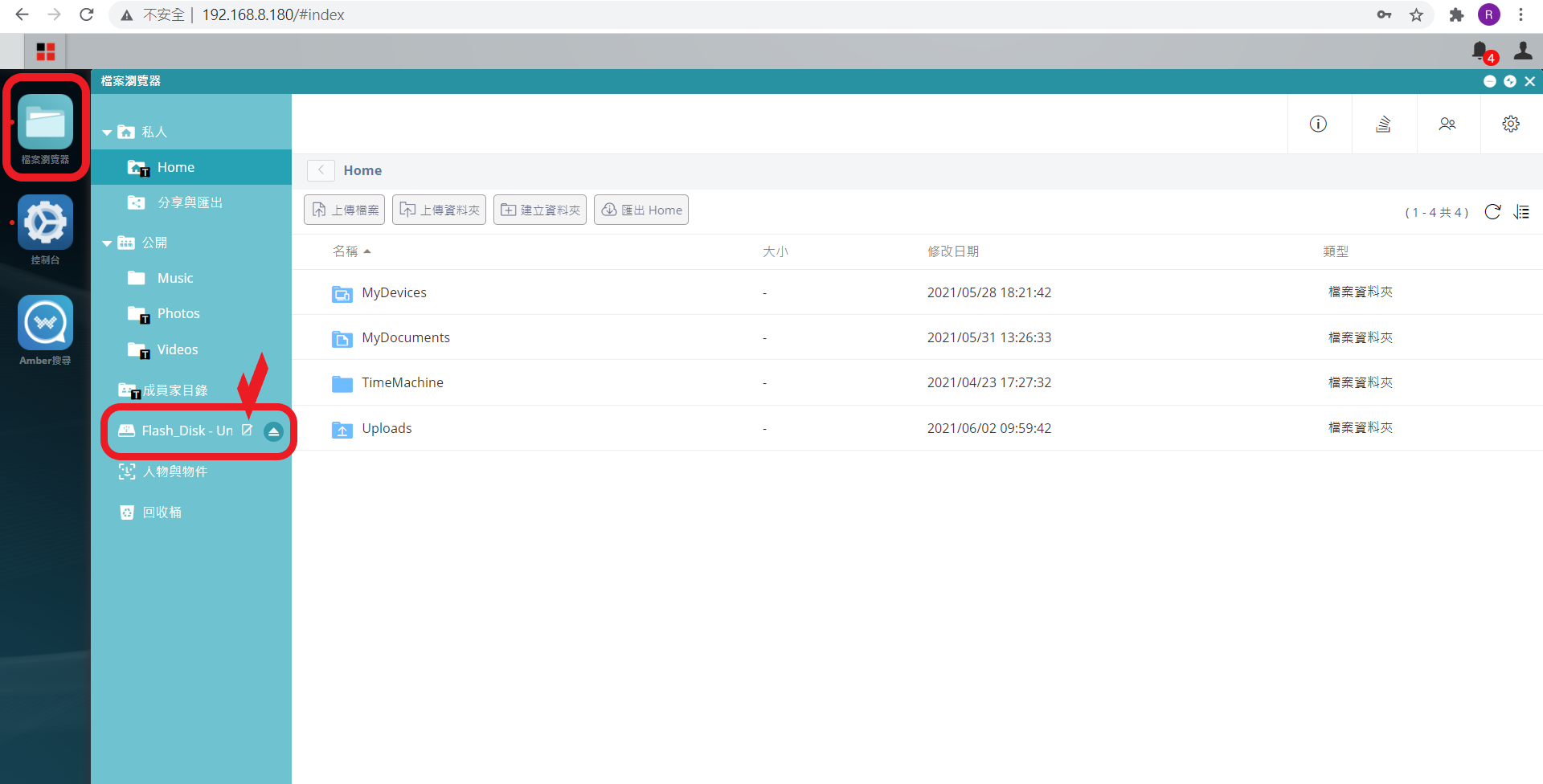Viewport: 1543px width, 784px height.
Task: Eject the Flash_Disk drive
Action: (273, 431)
